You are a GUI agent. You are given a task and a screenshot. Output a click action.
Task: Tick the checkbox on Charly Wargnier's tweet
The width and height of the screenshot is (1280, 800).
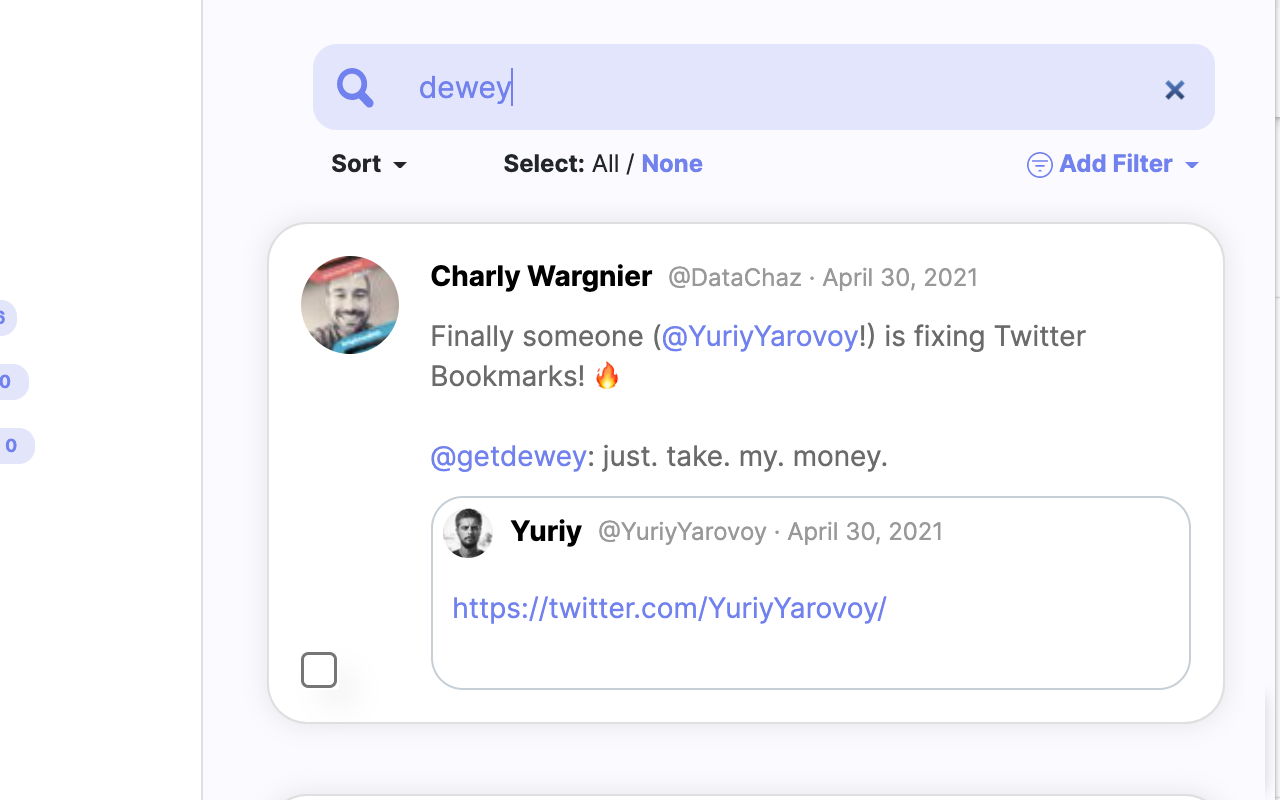tap(319, 670)
